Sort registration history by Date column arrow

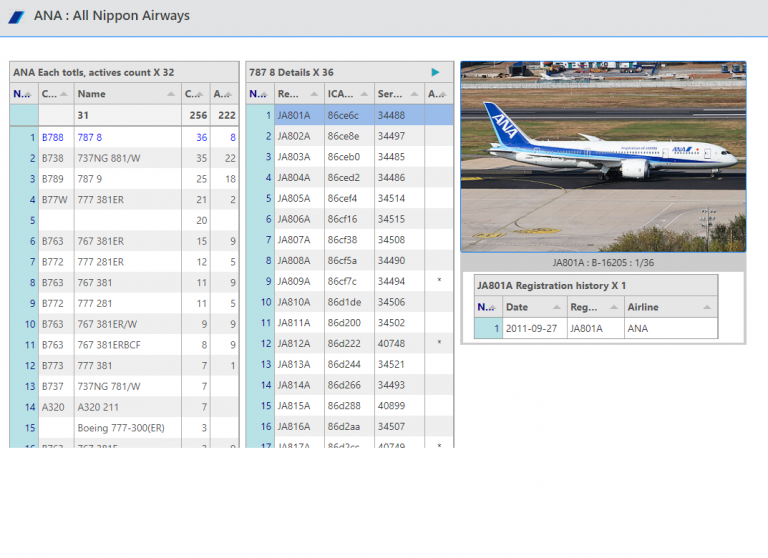click(557, 307)
